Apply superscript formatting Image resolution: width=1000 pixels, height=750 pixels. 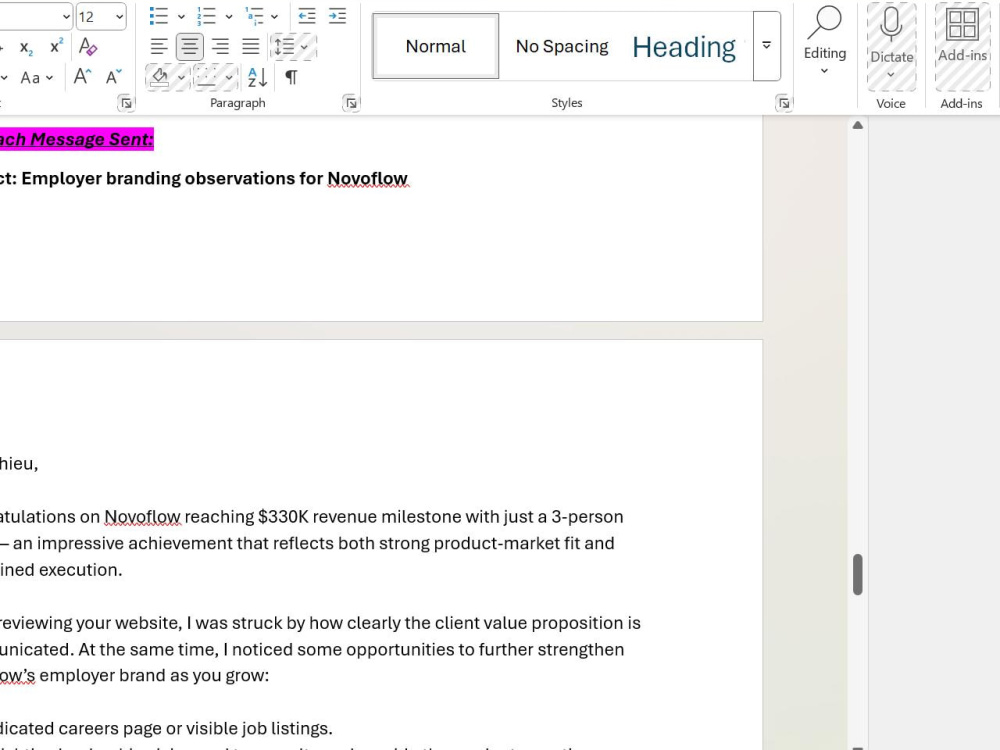click(56, 47)
